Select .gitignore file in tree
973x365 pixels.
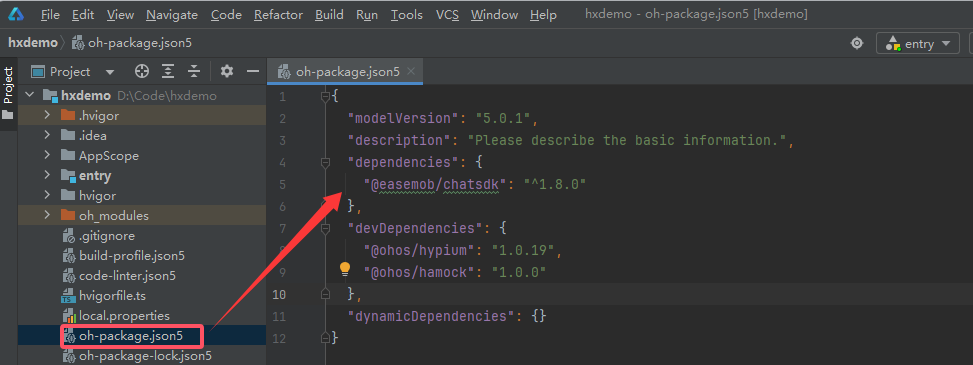pos(107,236)
